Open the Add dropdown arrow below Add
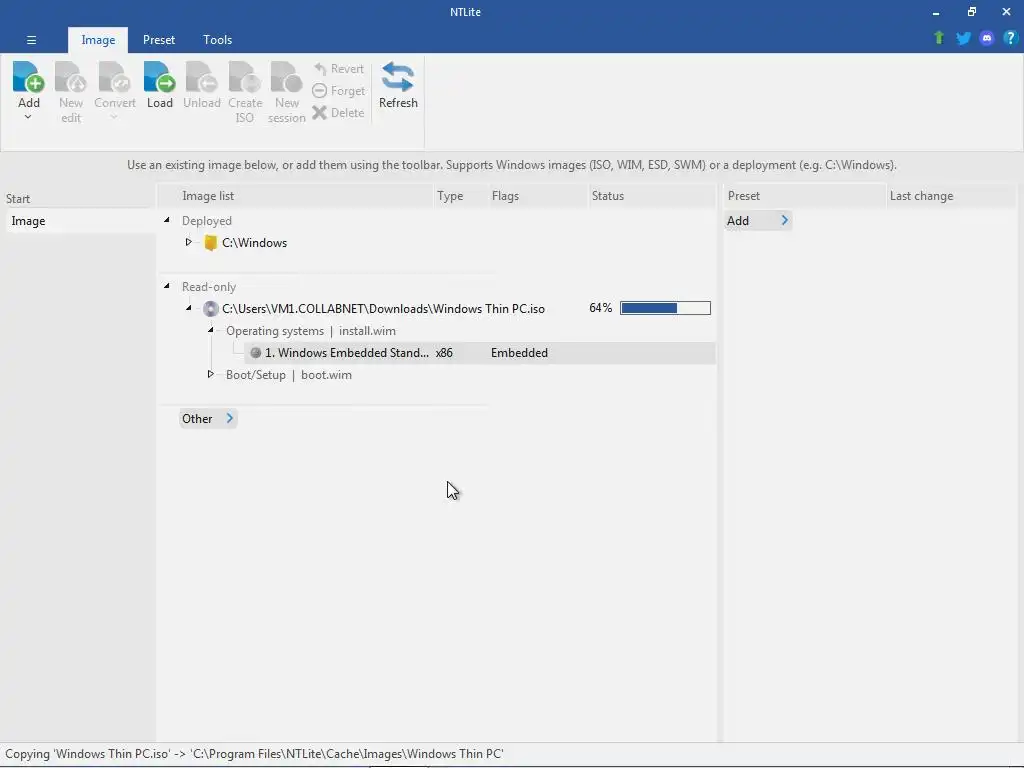The height and width of the screenshot is (768, 1024). click(x=28, y=118)
